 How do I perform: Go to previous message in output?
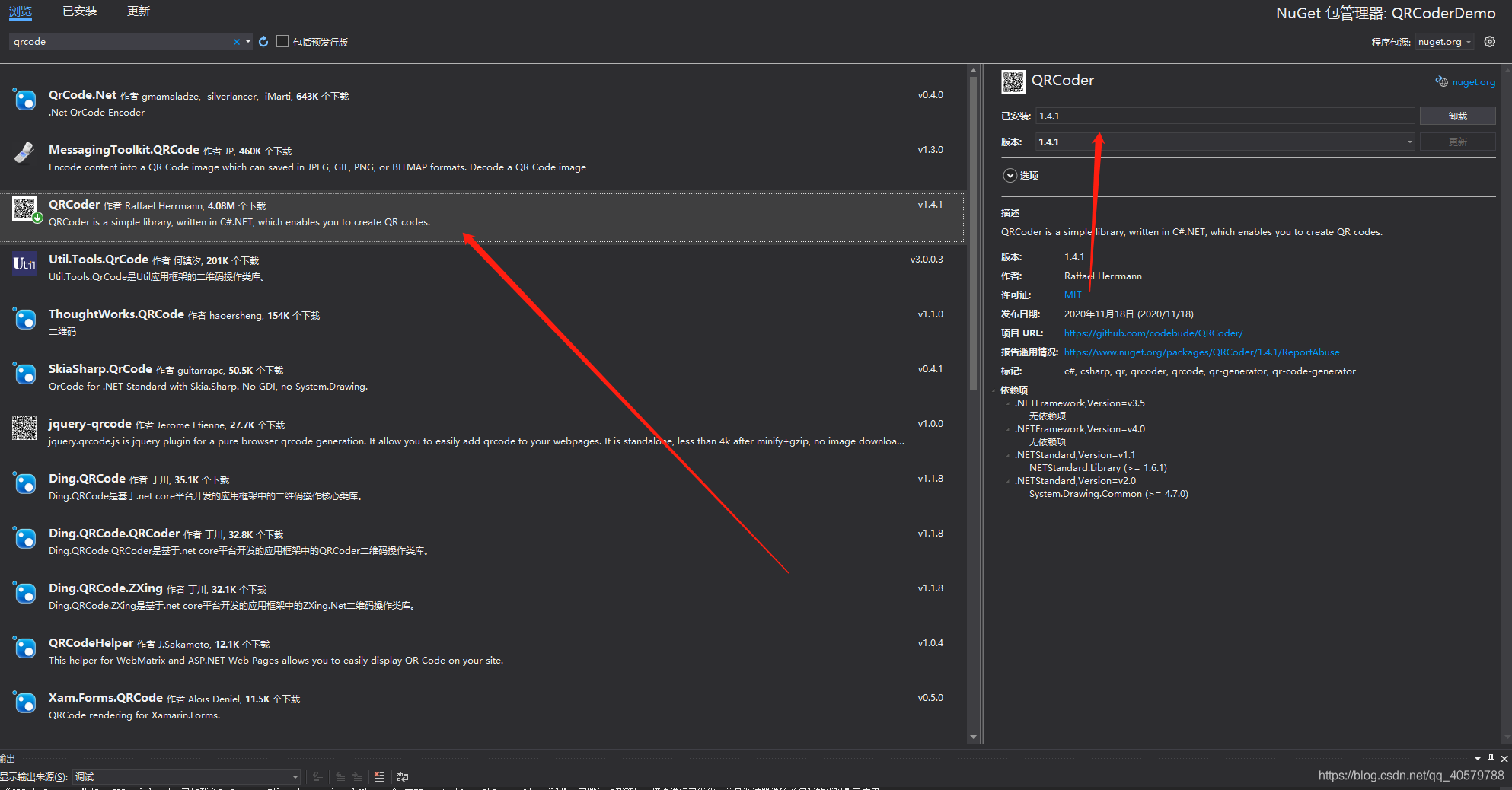point(340,776)
